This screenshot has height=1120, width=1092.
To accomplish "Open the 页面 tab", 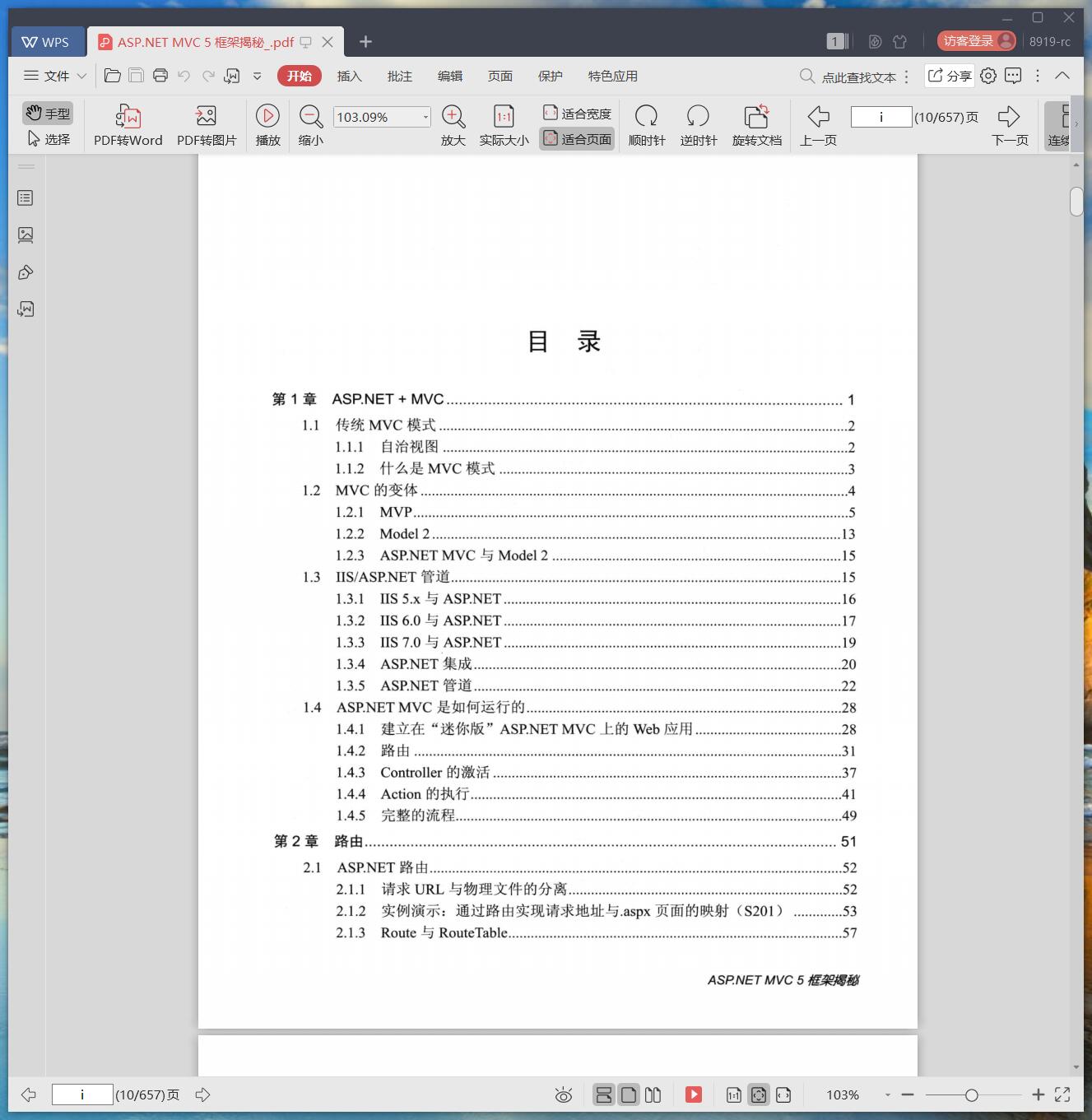I will 500,76.
